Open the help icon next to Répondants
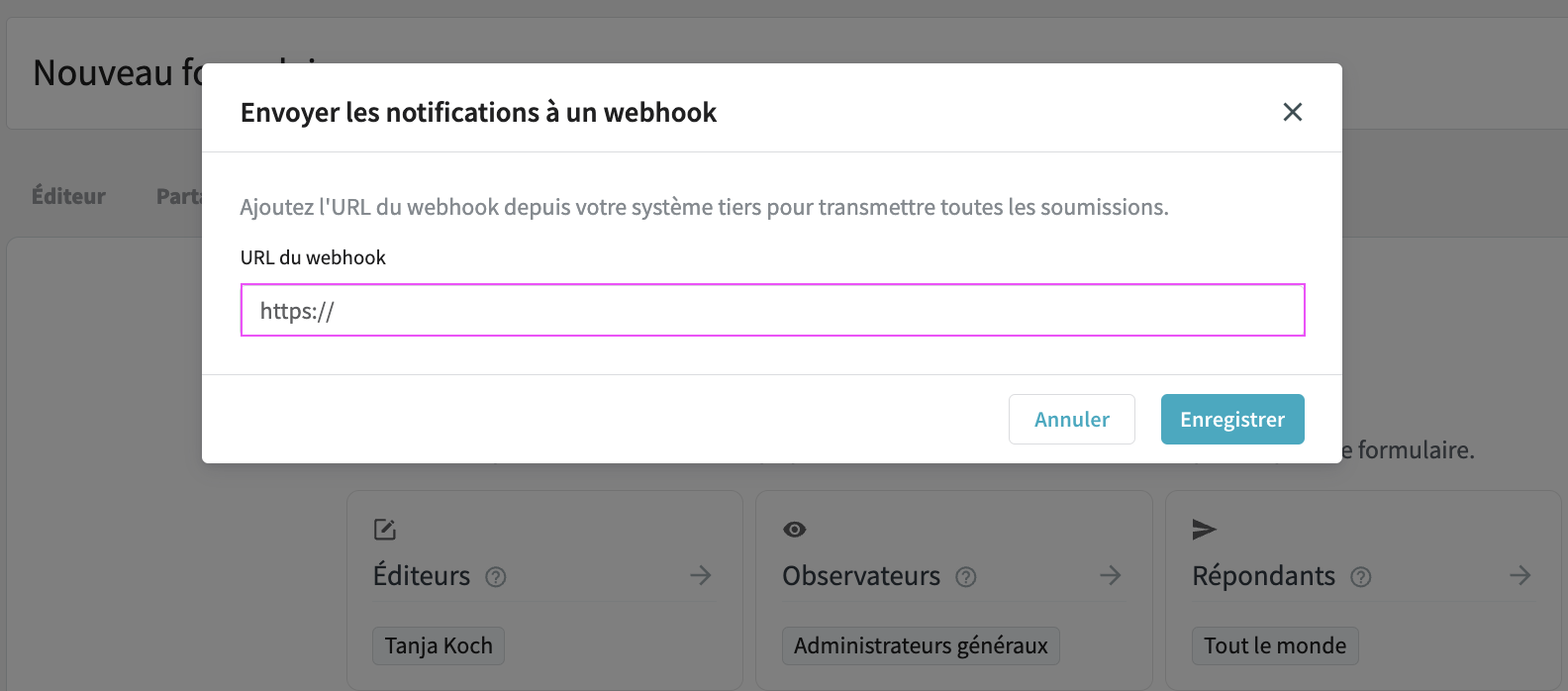The height and width of the screenshot is (691, 1568). pos(1362,577)
